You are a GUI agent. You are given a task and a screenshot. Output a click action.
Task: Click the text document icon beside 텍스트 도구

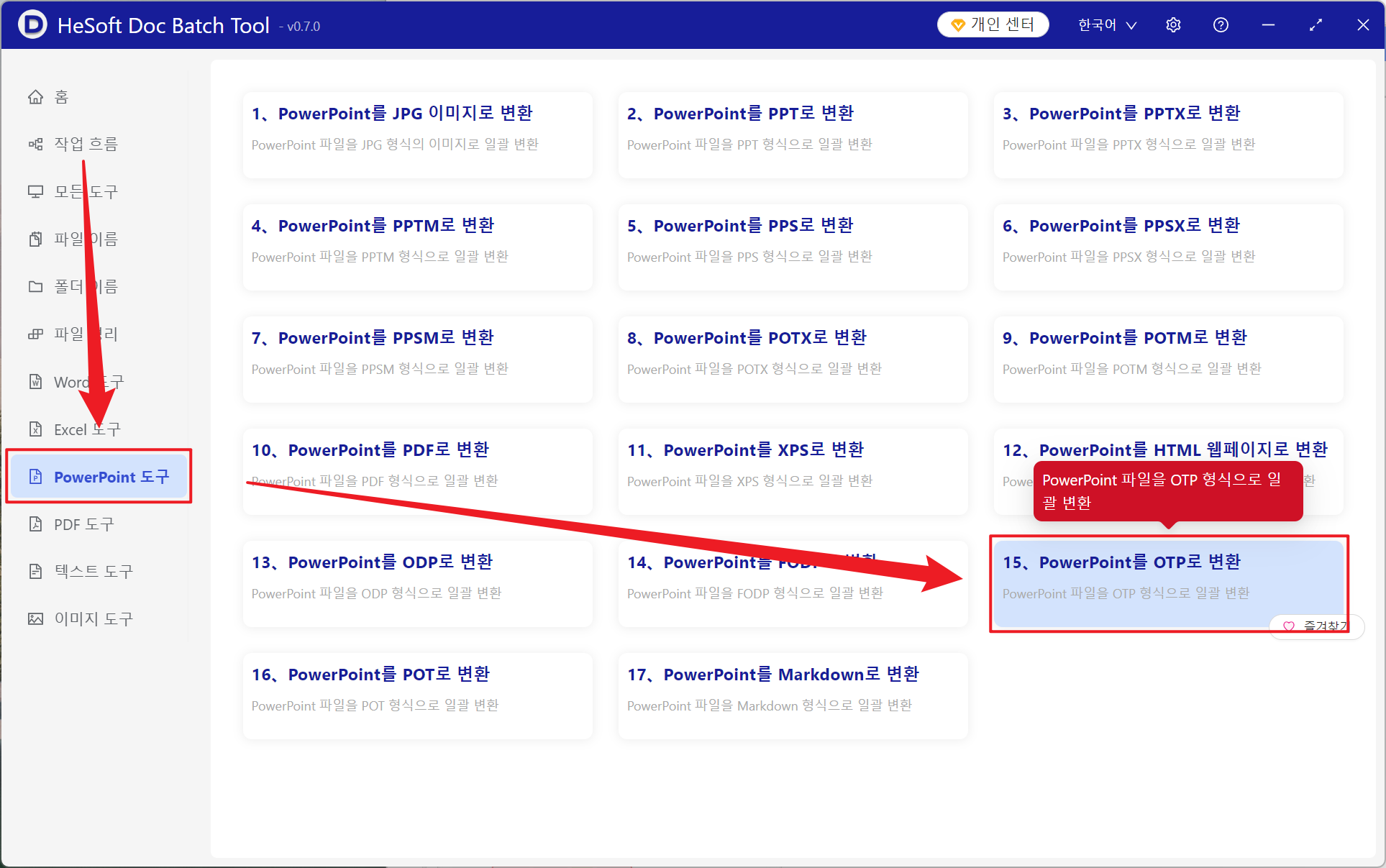click(35, 572)
